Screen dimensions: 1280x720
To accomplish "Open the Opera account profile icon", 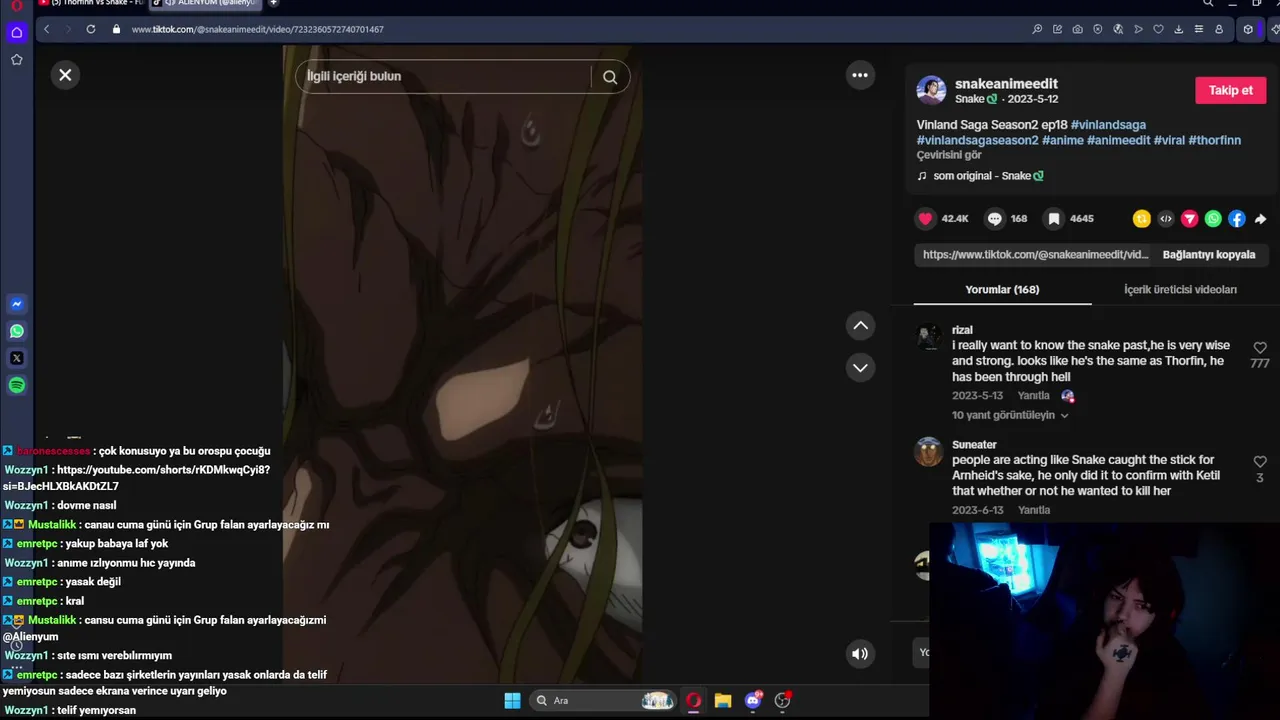I will tap(1219, 30).
